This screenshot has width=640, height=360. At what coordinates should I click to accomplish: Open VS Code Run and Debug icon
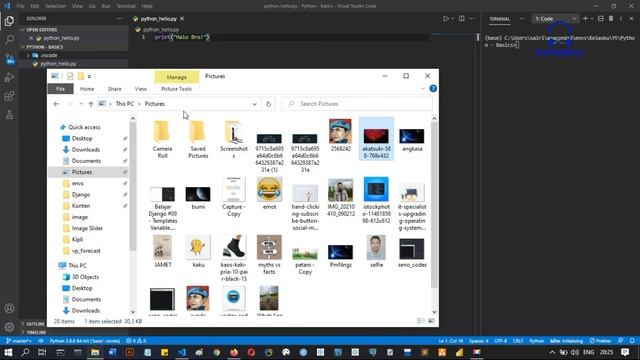point(9,77)
